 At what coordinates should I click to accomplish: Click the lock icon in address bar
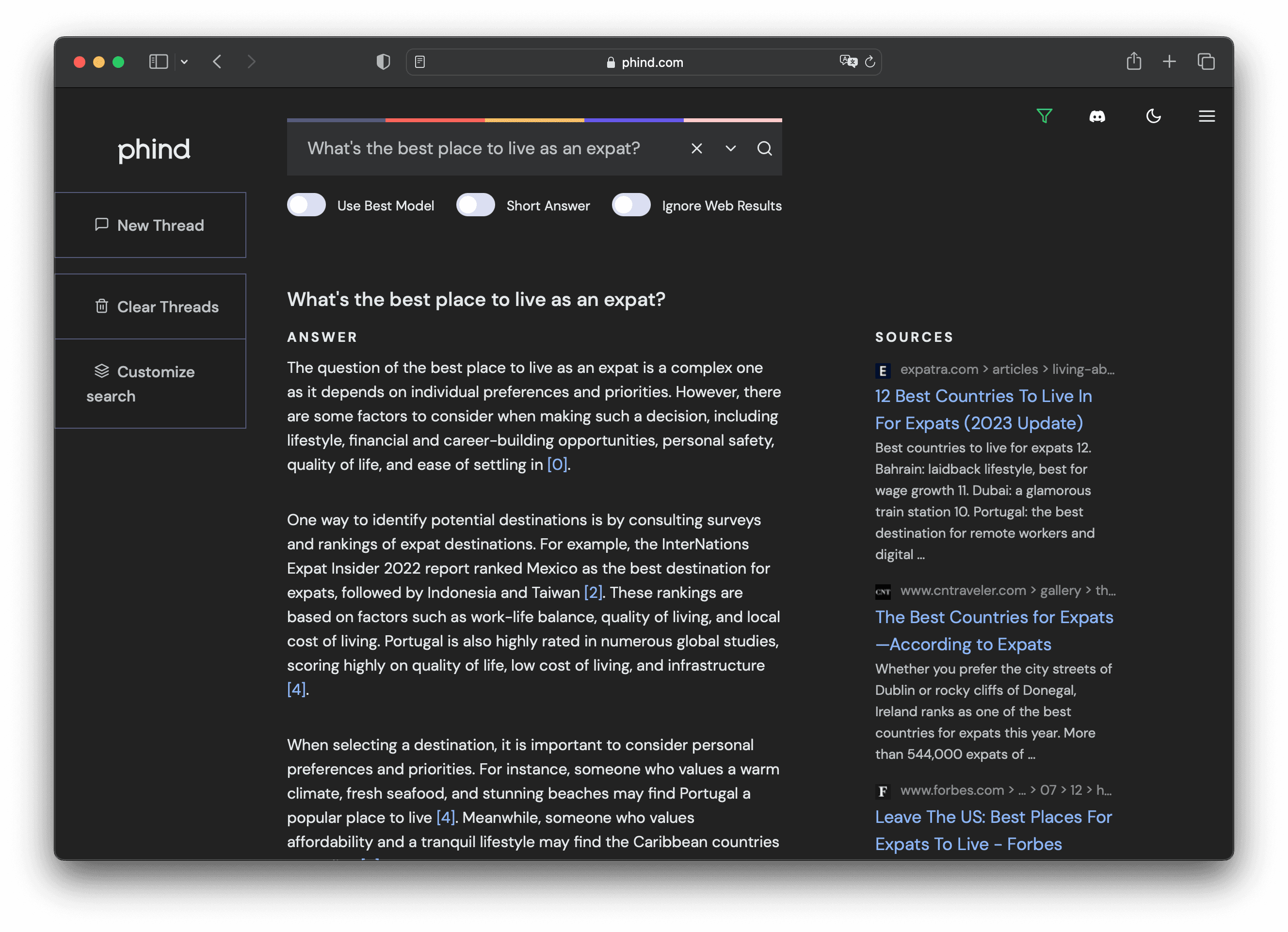tap(611, 62)
